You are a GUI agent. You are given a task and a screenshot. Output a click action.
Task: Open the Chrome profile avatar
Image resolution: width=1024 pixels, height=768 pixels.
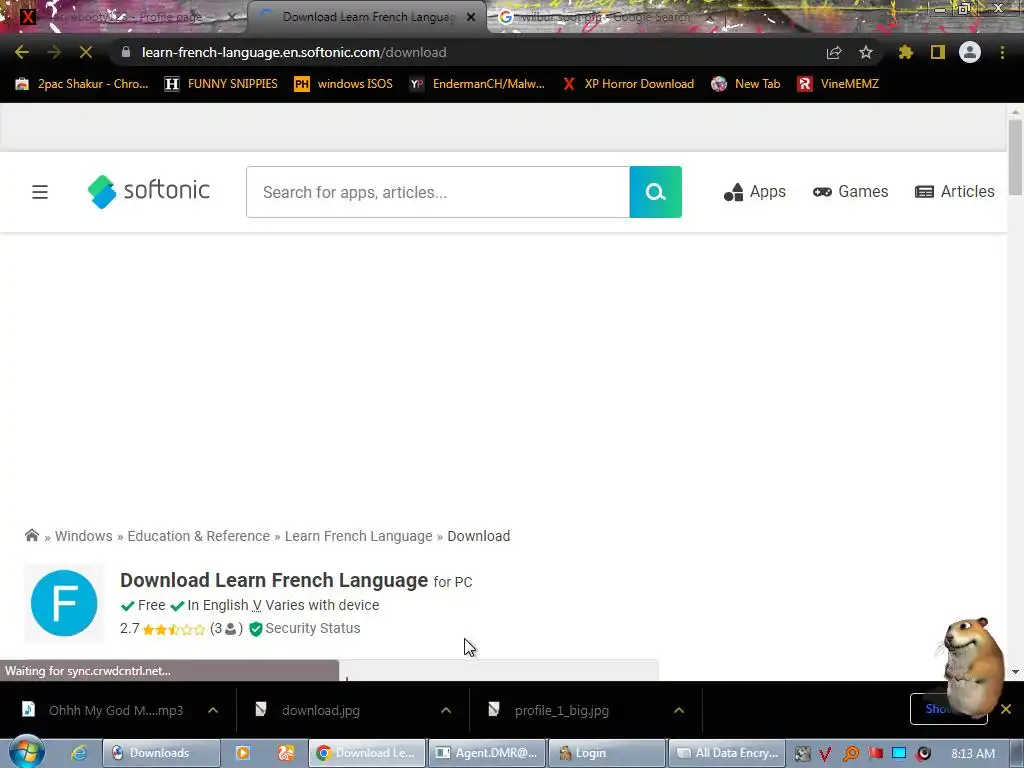(970, 52)
